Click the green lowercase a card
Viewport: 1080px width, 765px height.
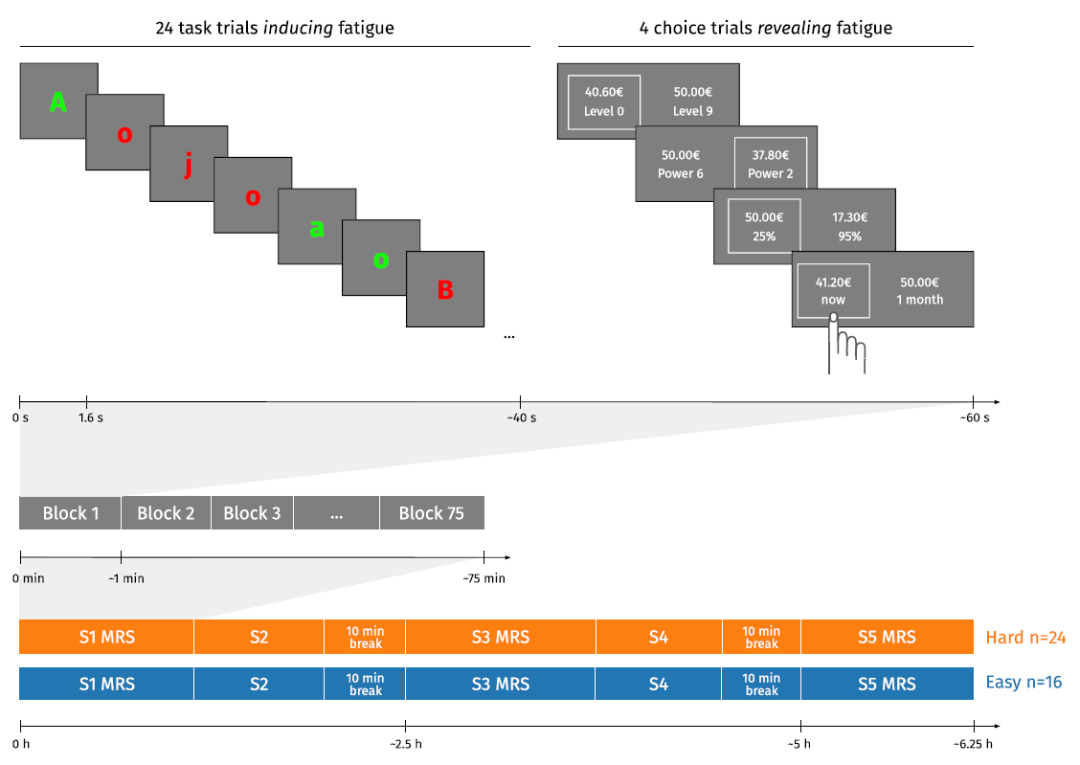(x=317, y=227)
